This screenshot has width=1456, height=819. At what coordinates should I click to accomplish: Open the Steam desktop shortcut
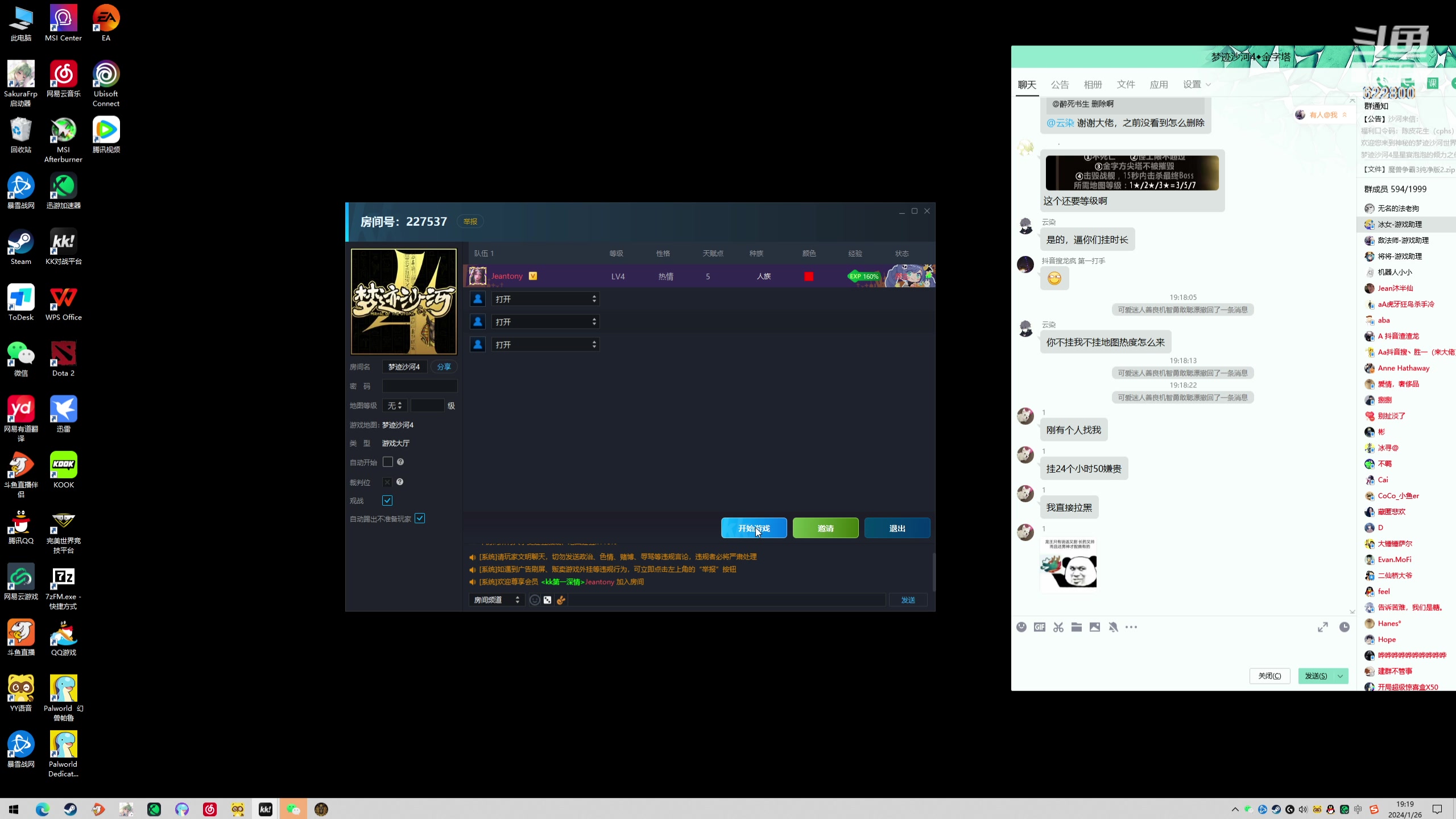21,247
